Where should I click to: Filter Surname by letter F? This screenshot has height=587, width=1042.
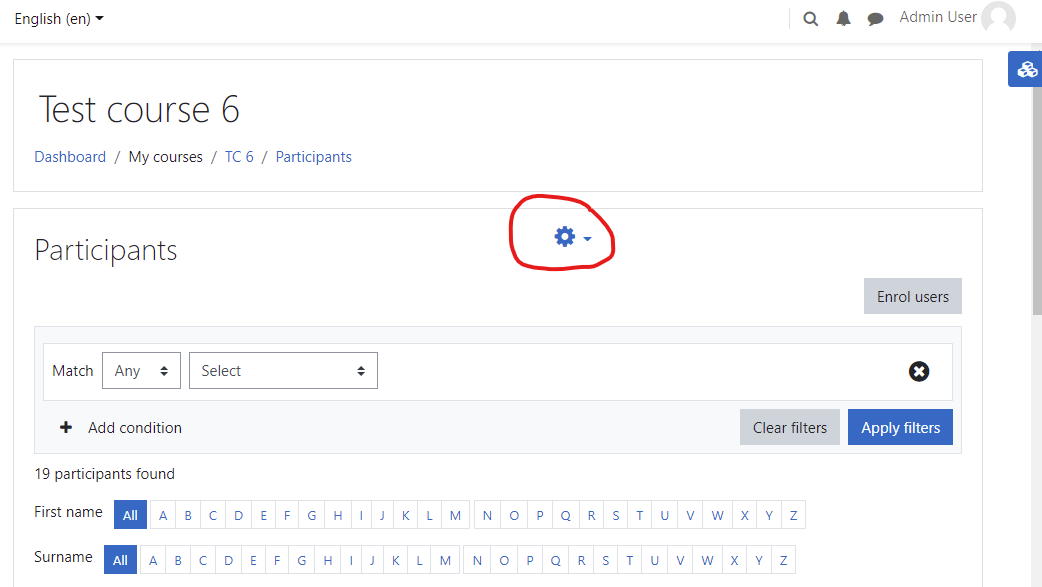276,560
